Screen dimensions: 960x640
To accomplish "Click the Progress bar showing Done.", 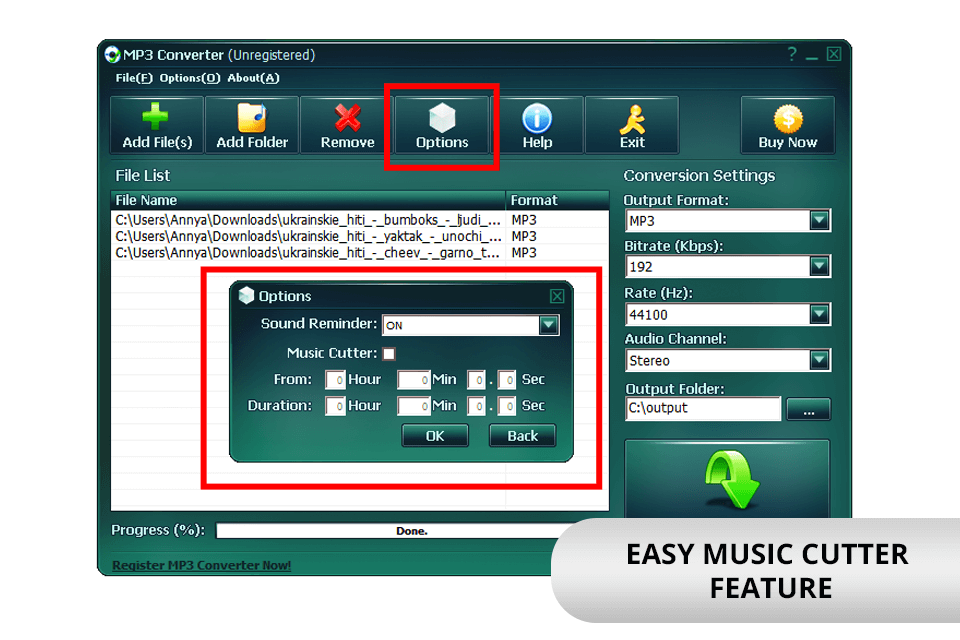I will click(x=411, y=530).
